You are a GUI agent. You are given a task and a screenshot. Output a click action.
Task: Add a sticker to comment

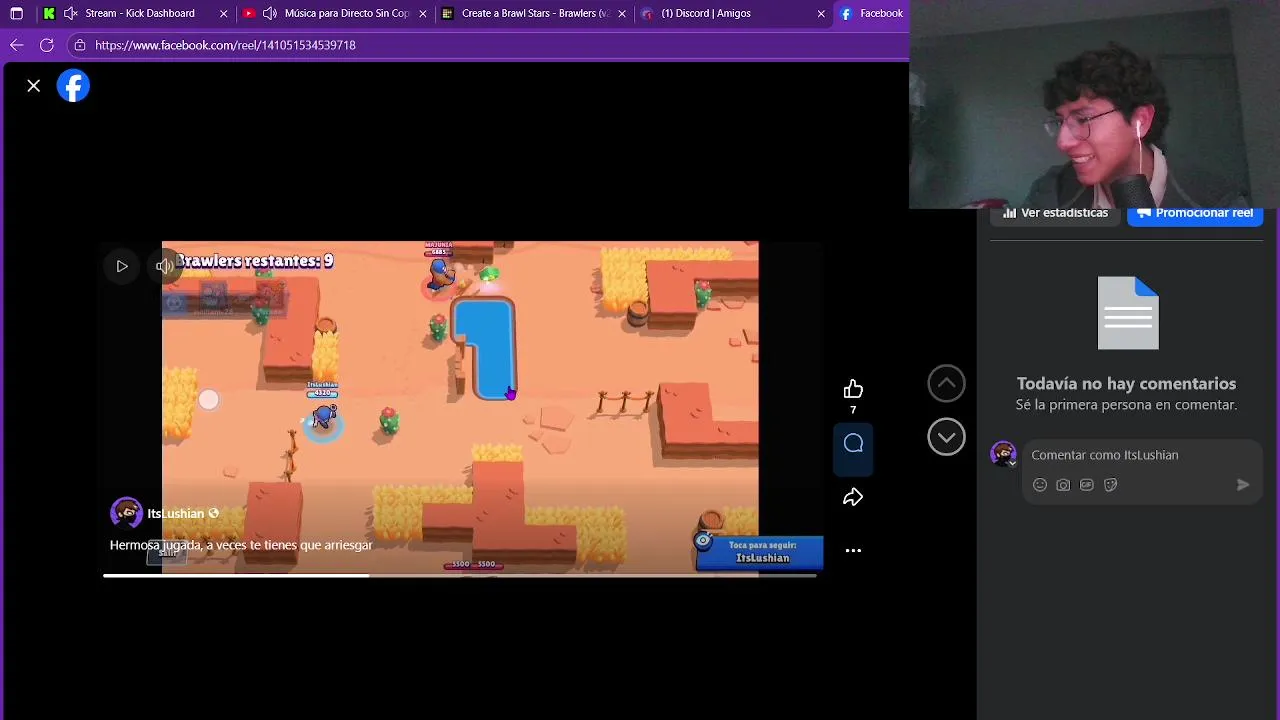tap(1110, 485)
